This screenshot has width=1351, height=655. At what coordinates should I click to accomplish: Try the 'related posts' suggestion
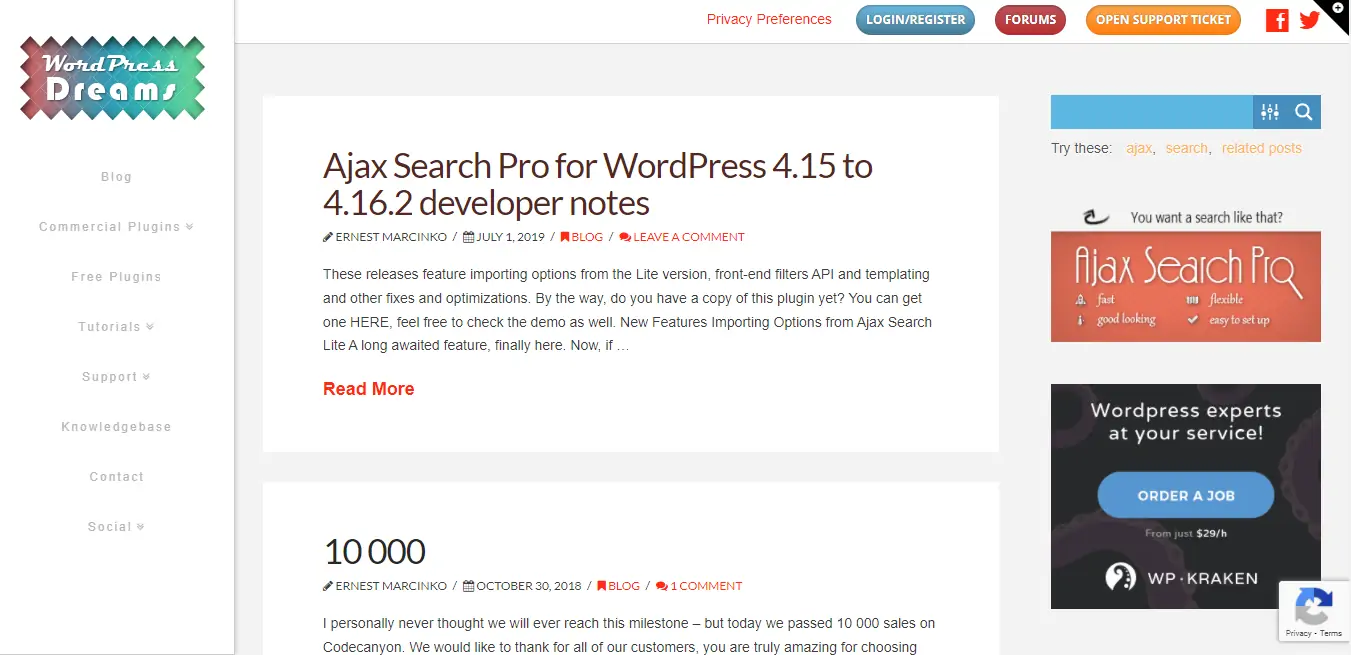(1261, 148)
